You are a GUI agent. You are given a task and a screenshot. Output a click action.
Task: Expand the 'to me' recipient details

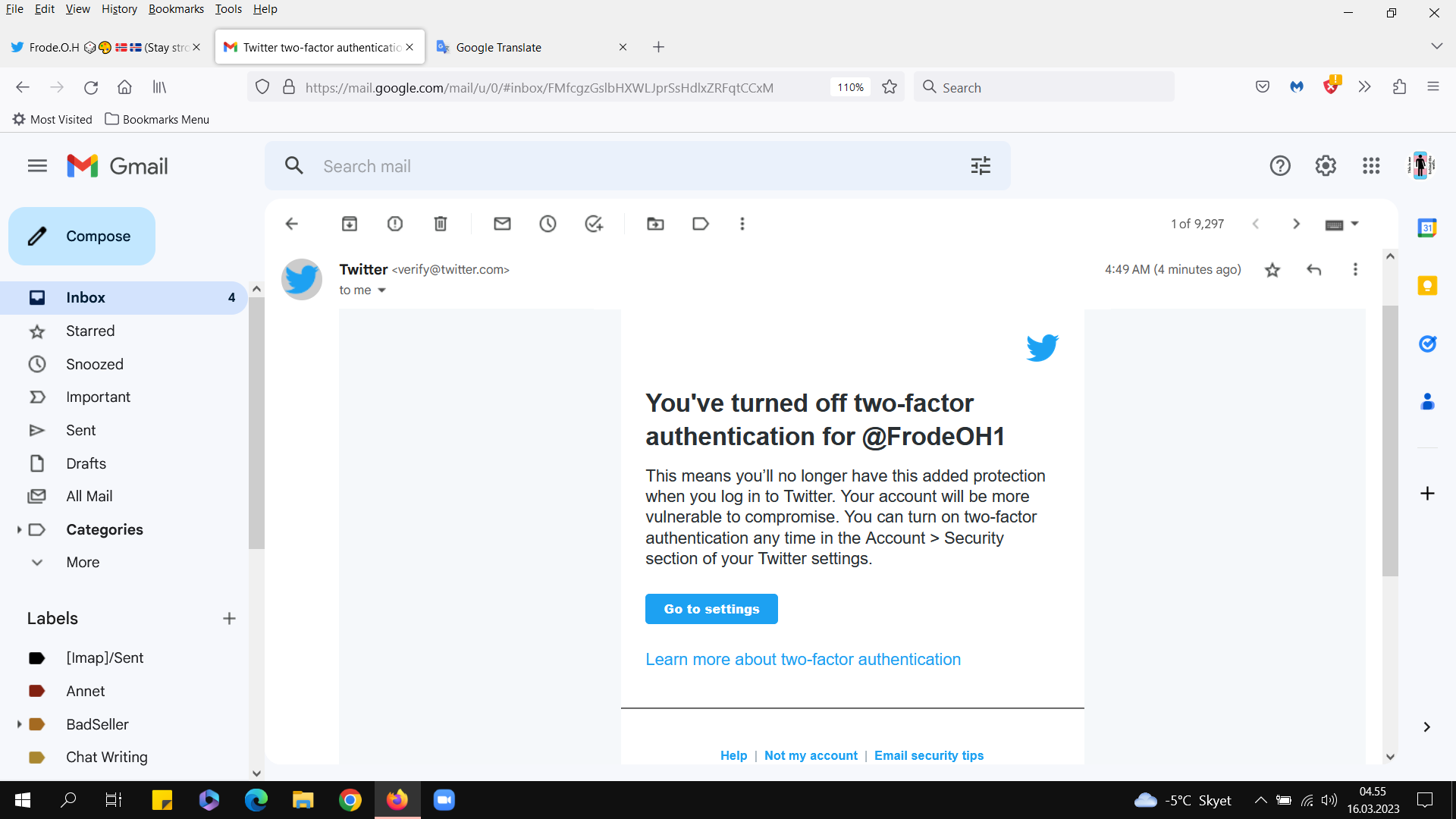tap(381, 290)
